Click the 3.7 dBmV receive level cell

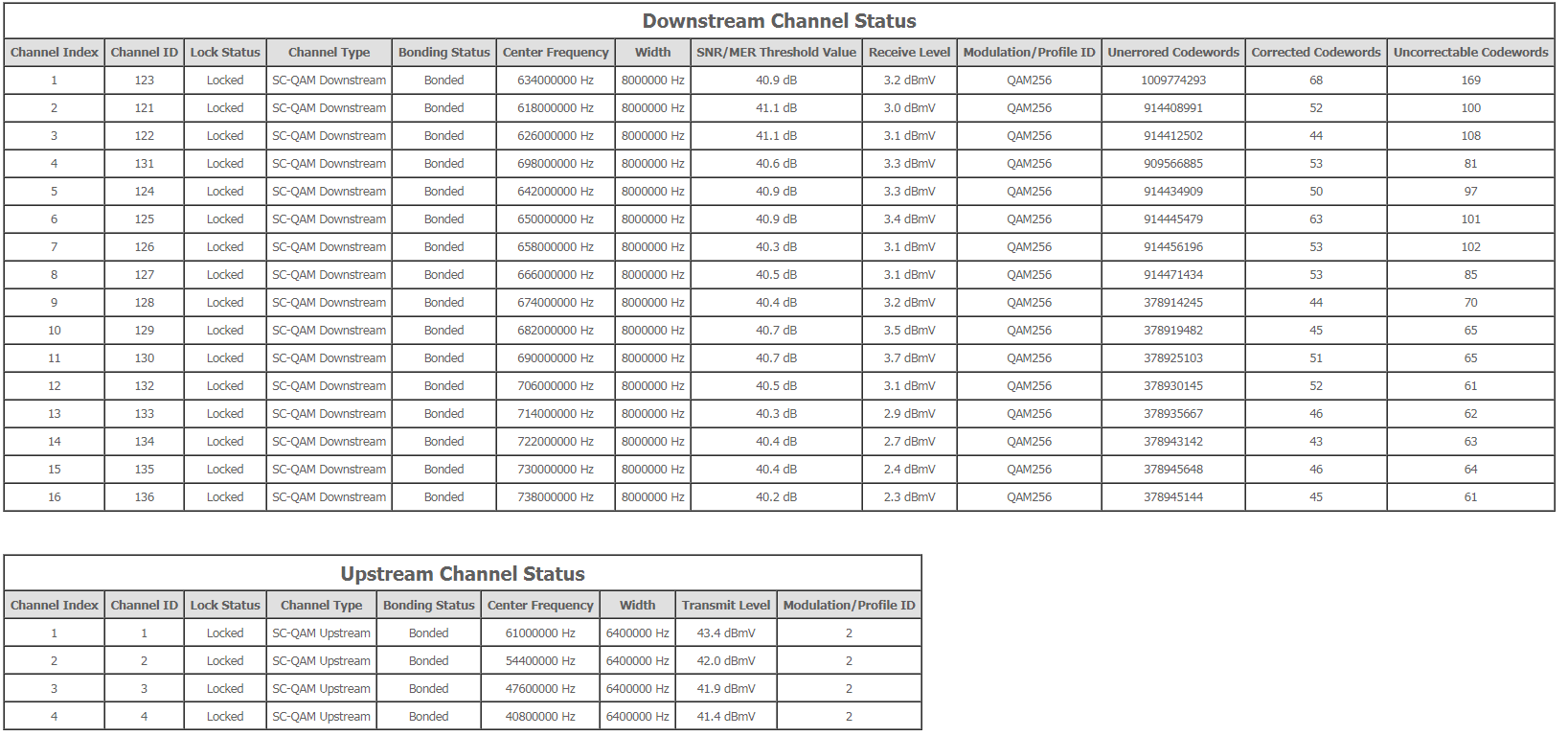[909, 358]
